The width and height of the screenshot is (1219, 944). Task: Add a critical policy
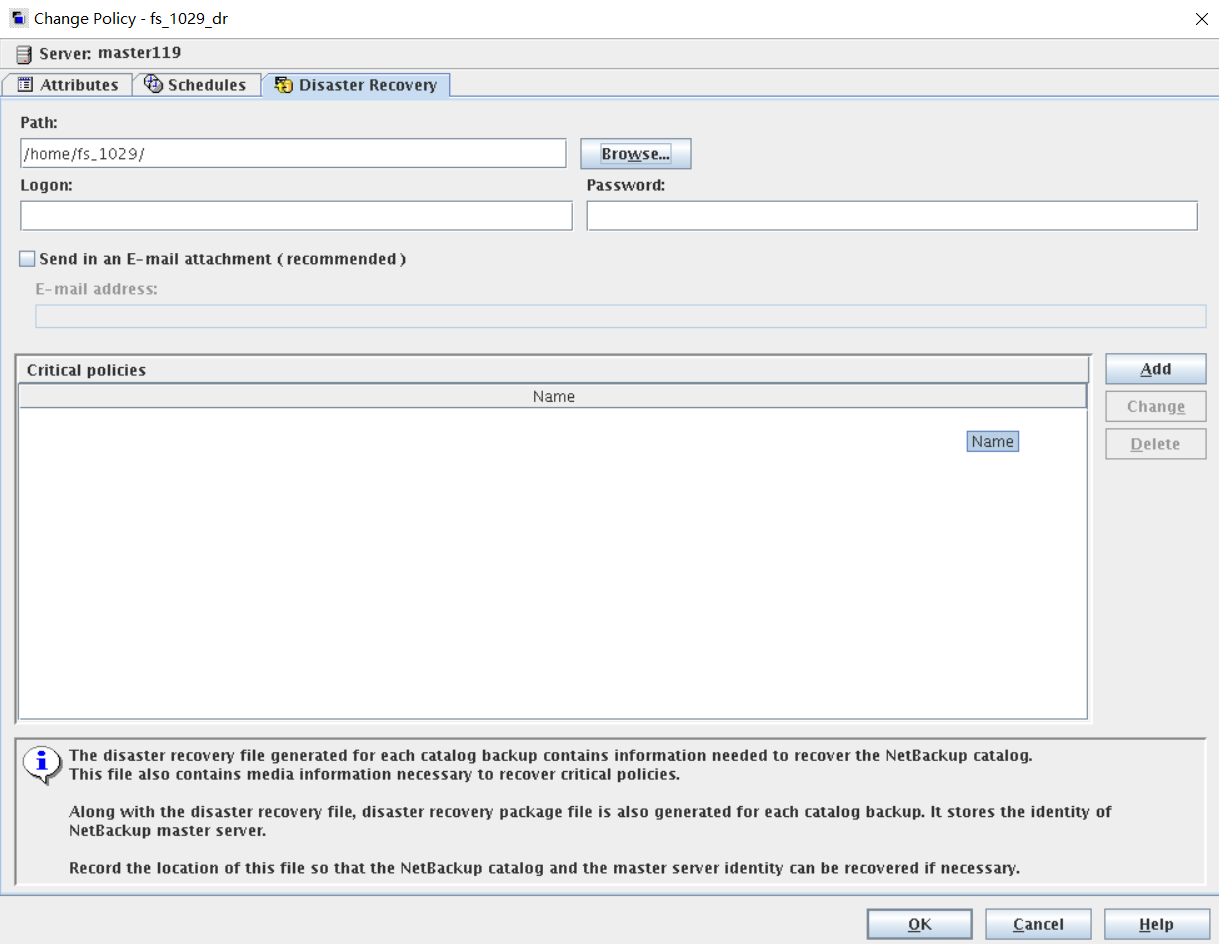coord(1155,369)
